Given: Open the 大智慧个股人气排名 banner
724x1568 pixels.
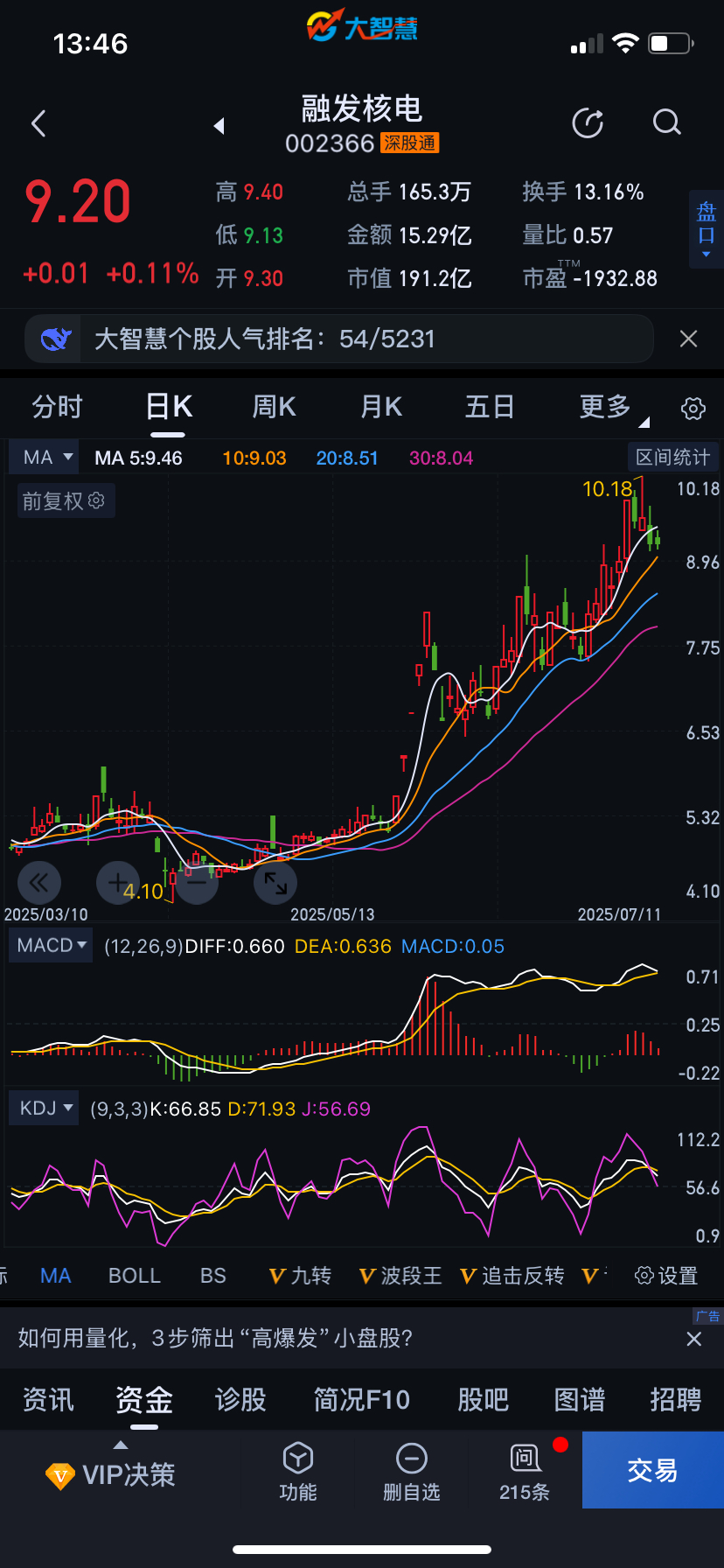Looking at the screenshot, I should point(338,339).
